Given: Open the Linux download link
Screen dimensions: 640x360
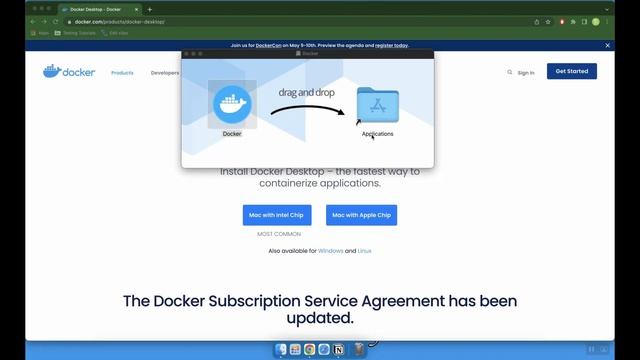Looking at the screenshot, I should coord(364,251).
